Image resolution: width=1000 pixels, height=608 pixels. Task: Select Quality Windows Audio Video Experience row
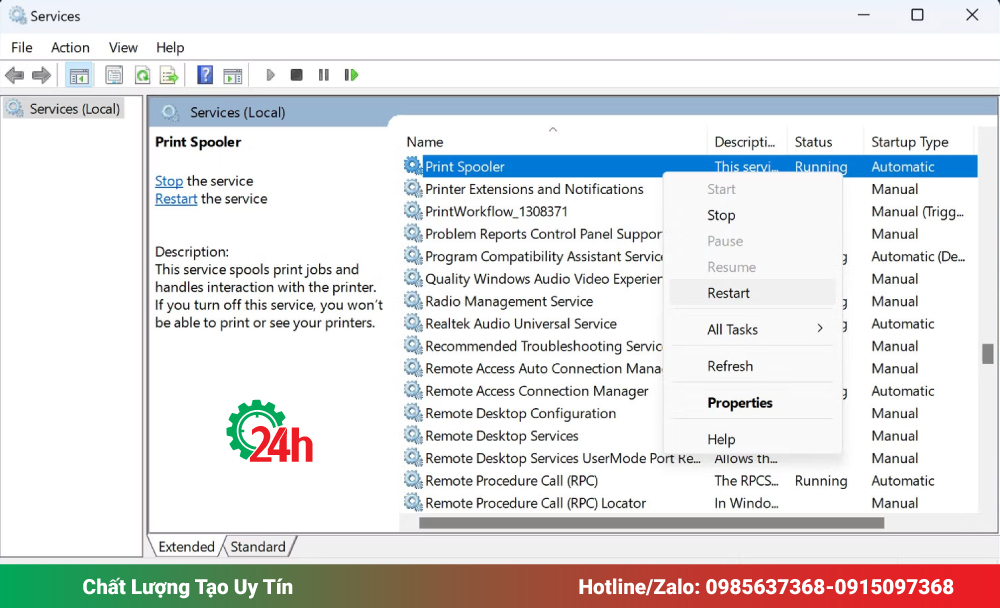(543, 279)
